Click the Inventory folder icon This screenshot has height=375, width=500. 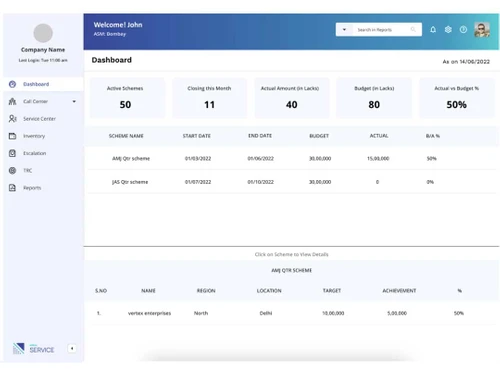tap(12, 136)
